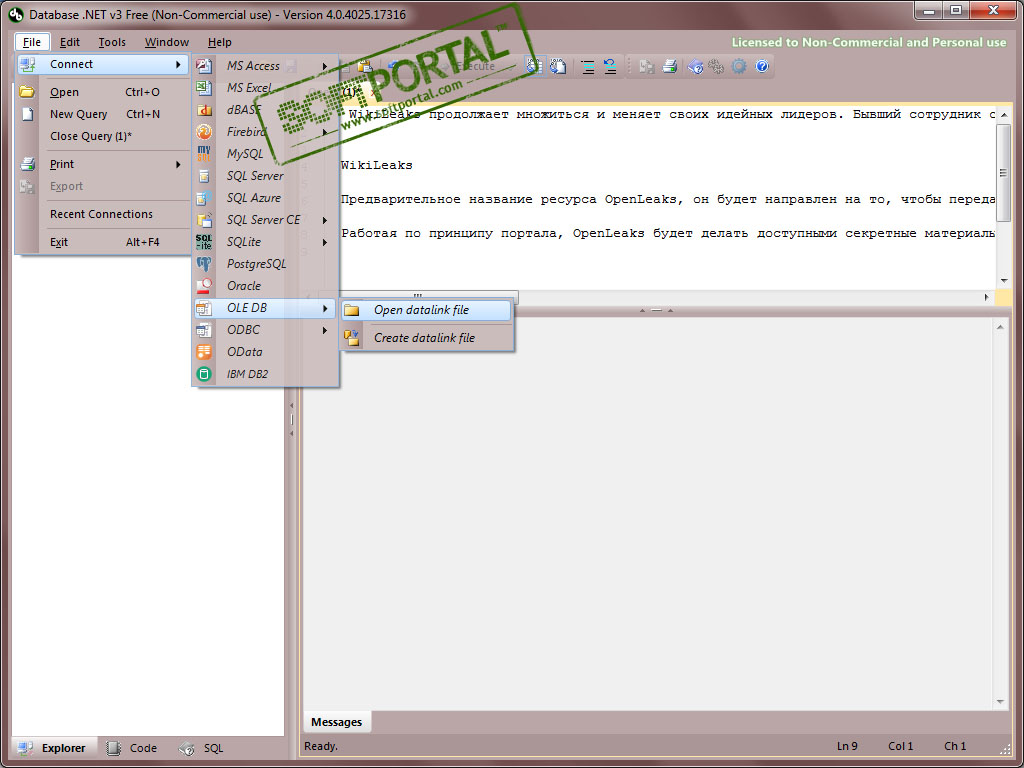Click the Open folder icon in File menu

tap(26, 92)
